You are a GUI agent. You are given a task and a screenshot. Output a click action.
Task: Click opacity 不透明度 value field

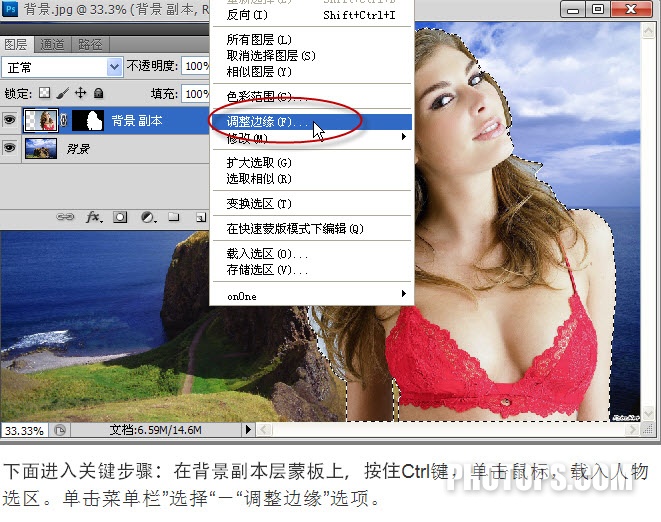[x=196, y=66]
